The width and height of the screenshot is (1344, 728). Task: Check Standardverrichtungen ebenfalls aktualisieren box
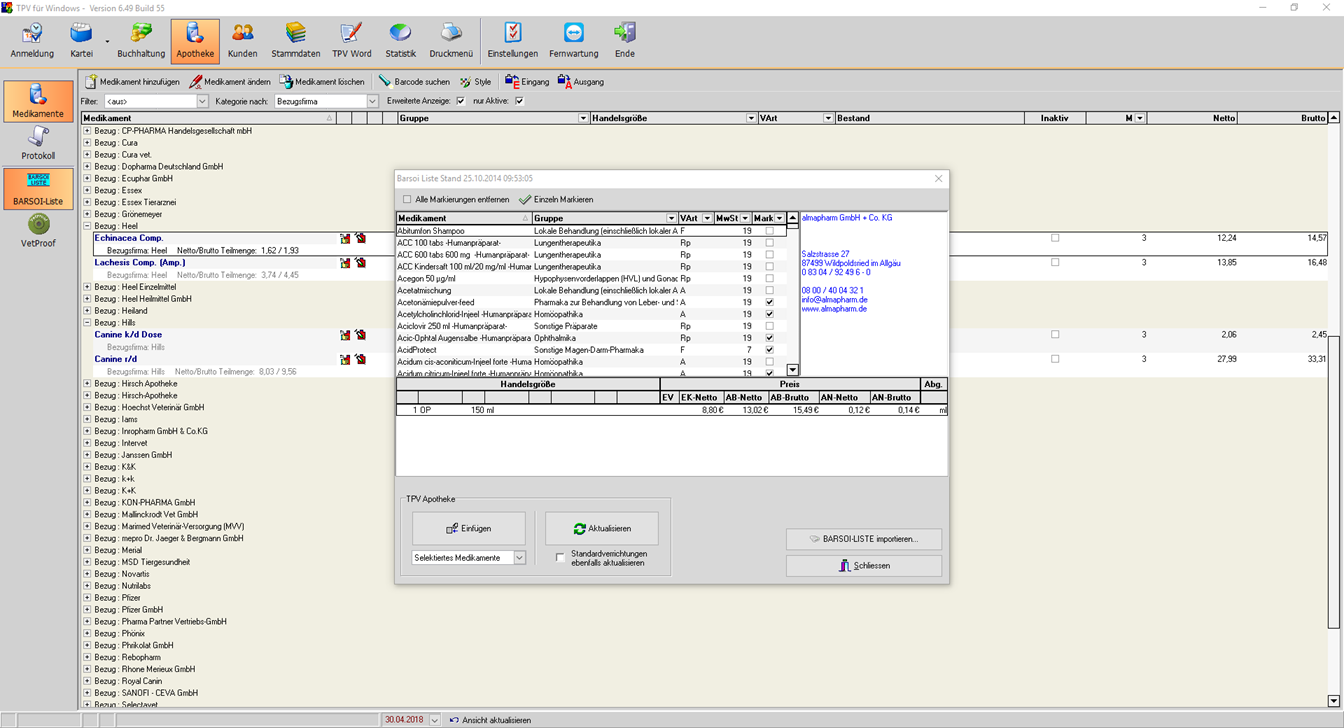[x=560, y=558]
